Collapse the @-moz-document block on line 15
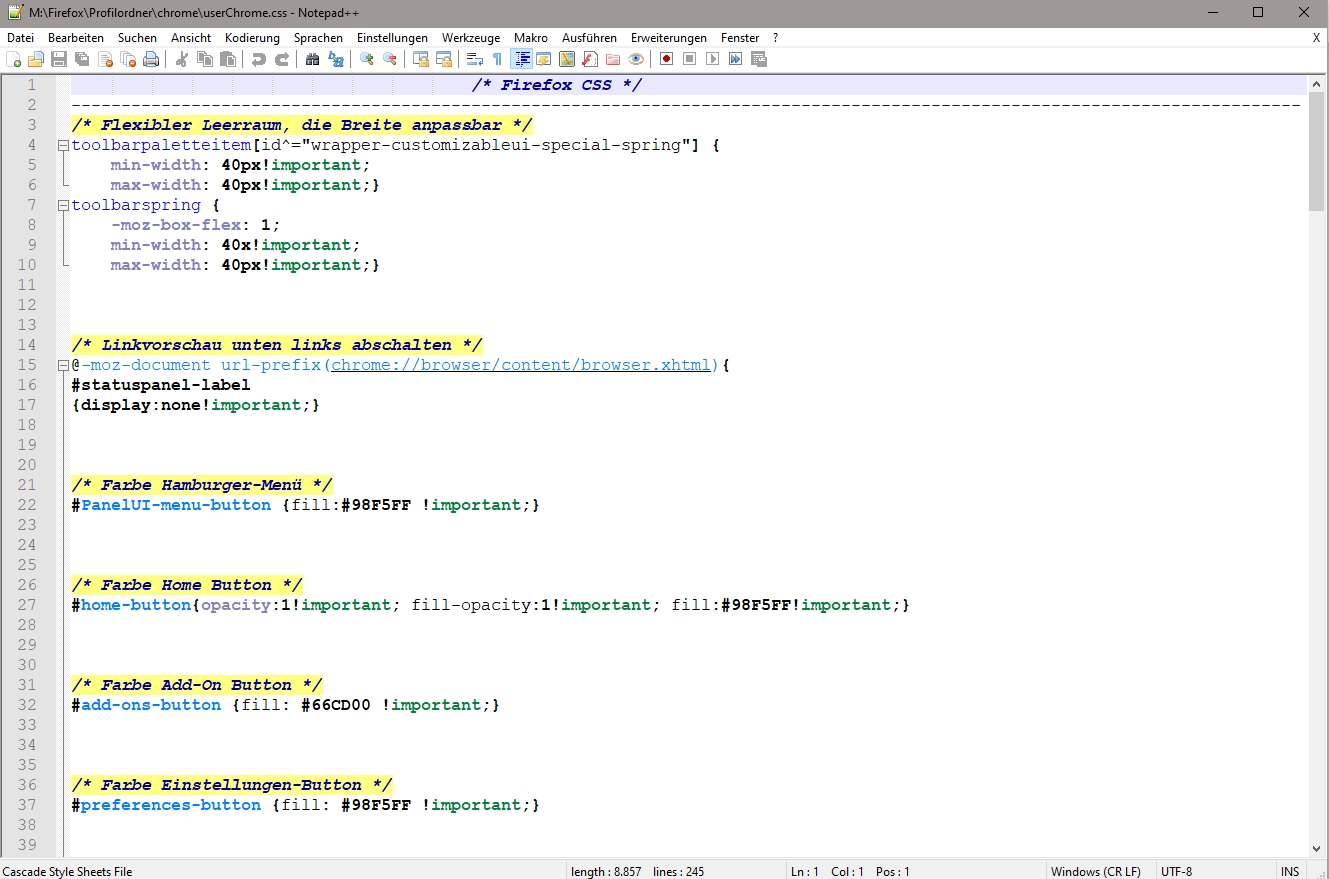 [64, 365]
